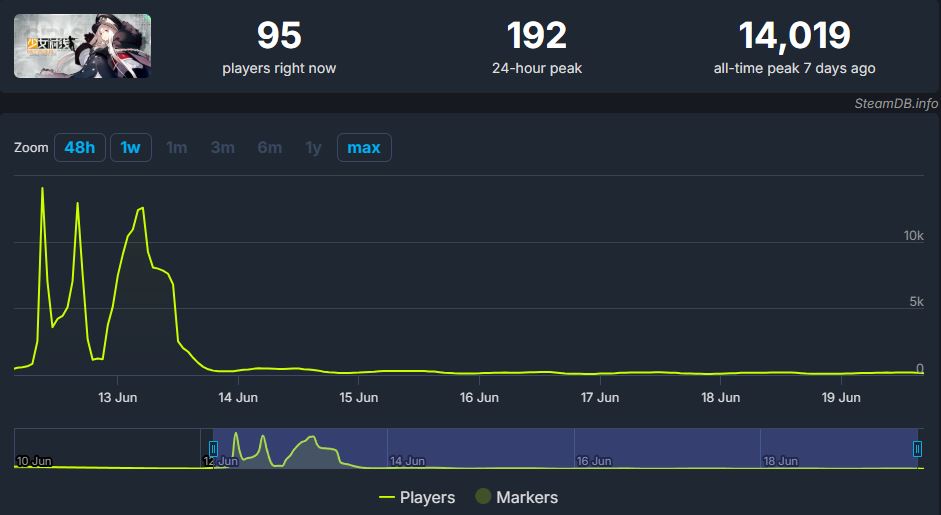This screenshot has height=515, width=941.
Task: Click the SteamDB.info credit text
Action: pyautogui.click(x=896, y=103)
